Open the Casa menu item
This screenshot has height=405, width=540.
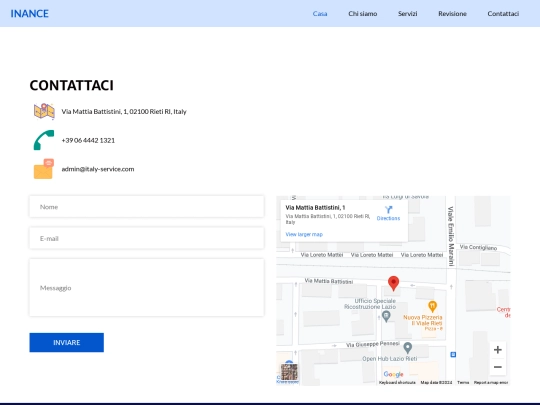(320, 14)
